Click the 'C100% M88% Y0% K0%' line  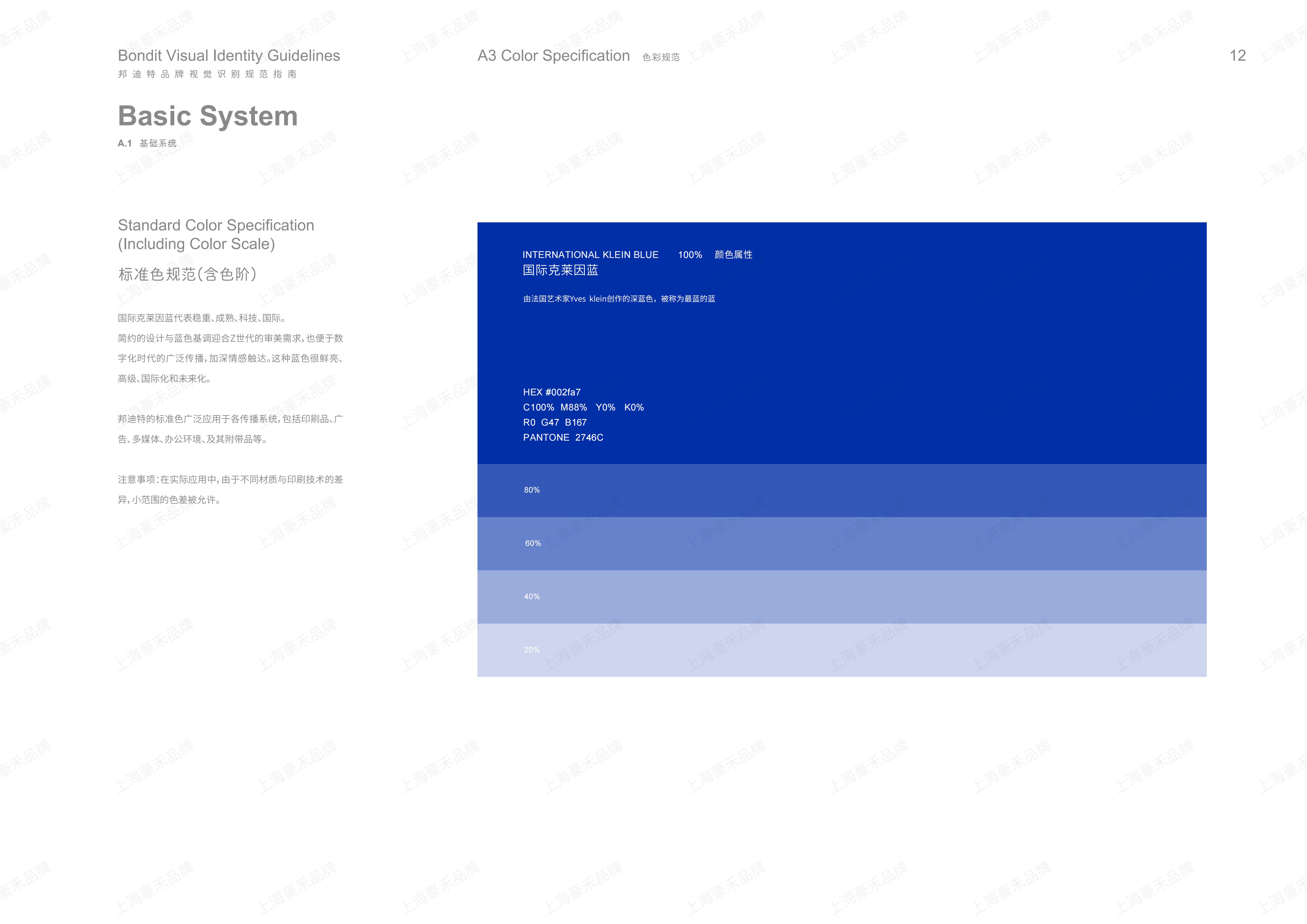tap(584, 408)
